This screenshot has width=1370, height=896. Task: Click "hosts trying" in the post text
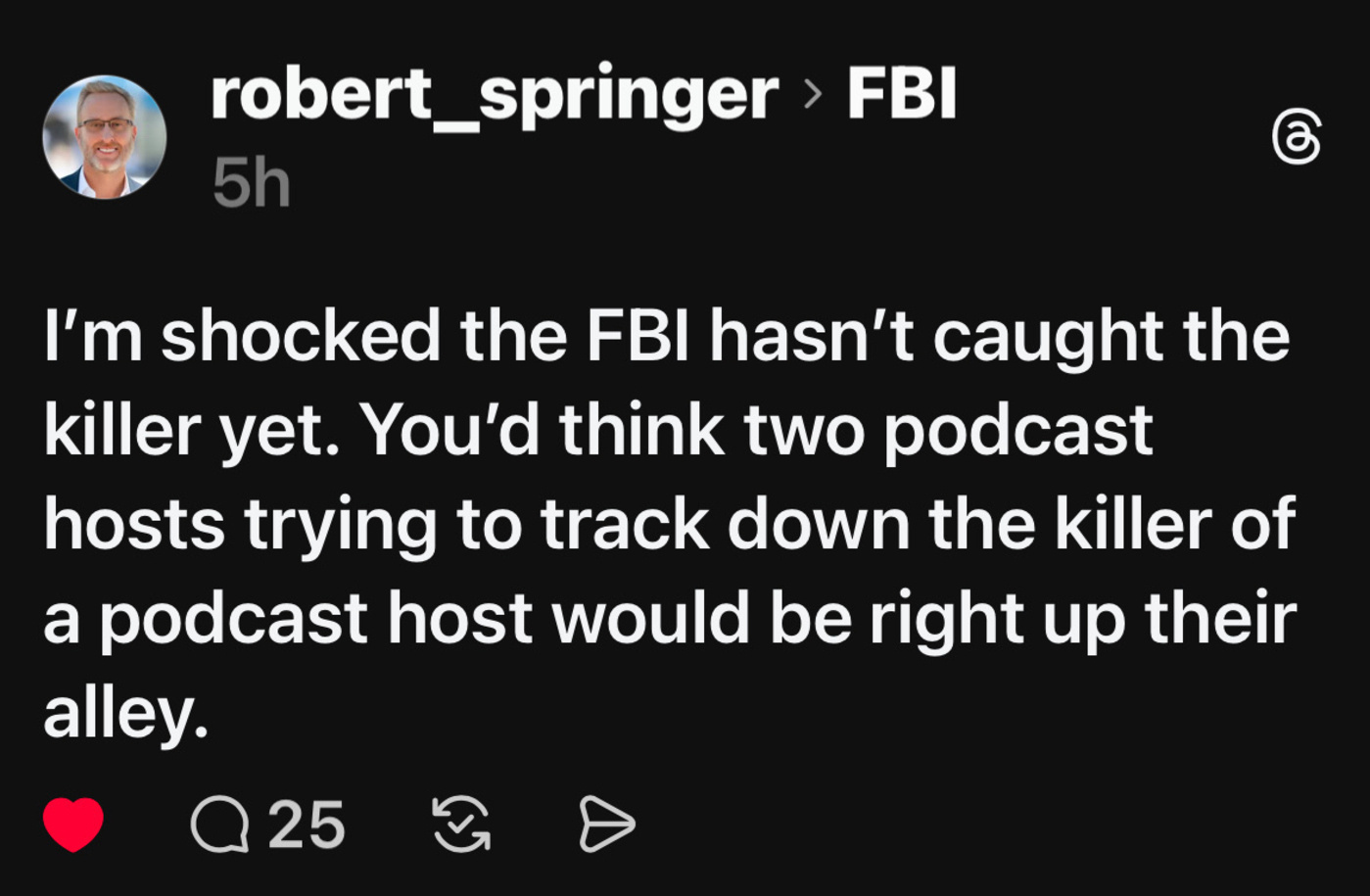[240, 524]
